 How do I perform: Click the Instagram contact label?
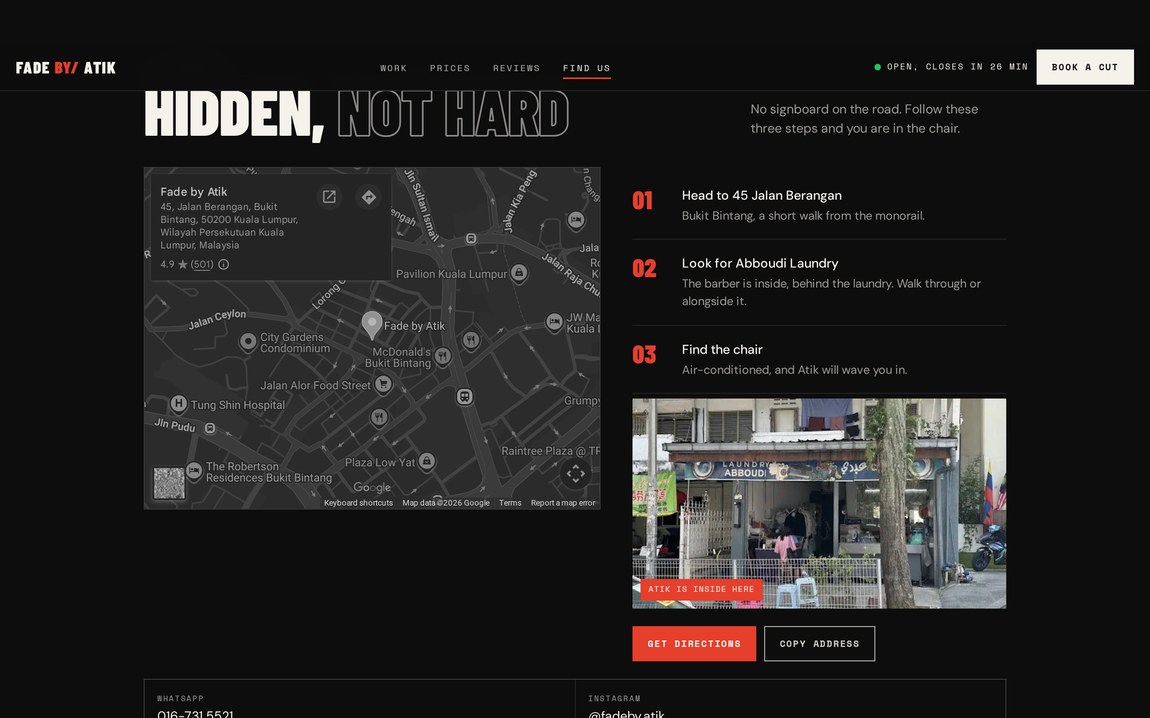tap(614, 698)
